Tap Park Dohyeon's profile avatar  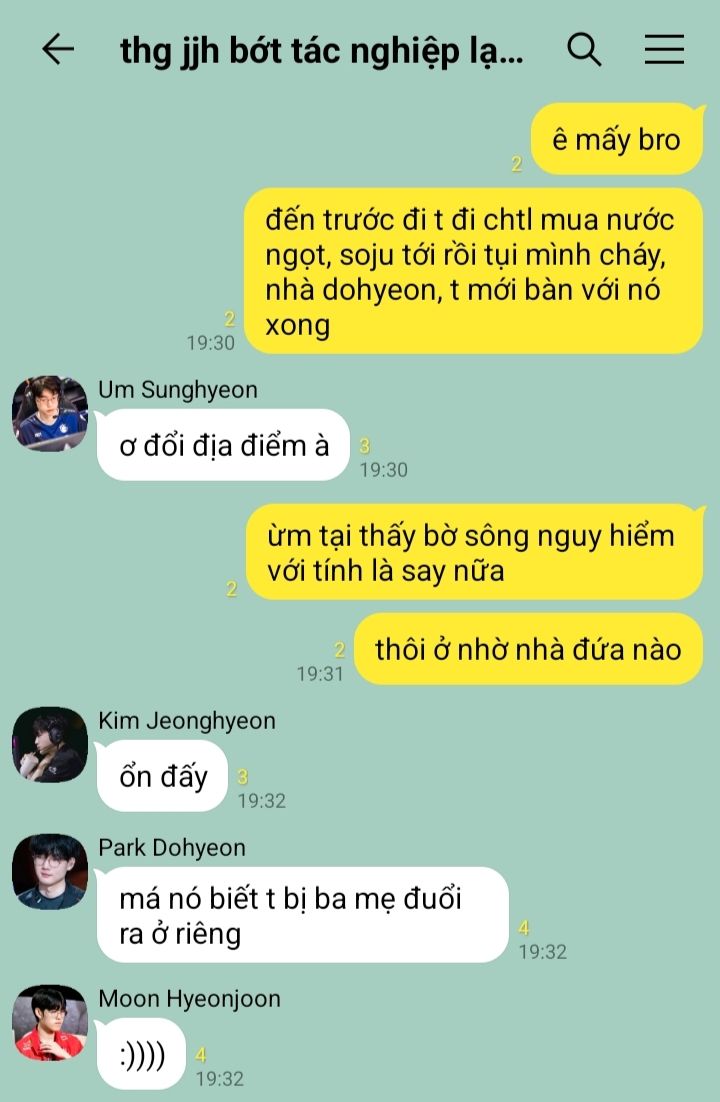pos(50,871)
